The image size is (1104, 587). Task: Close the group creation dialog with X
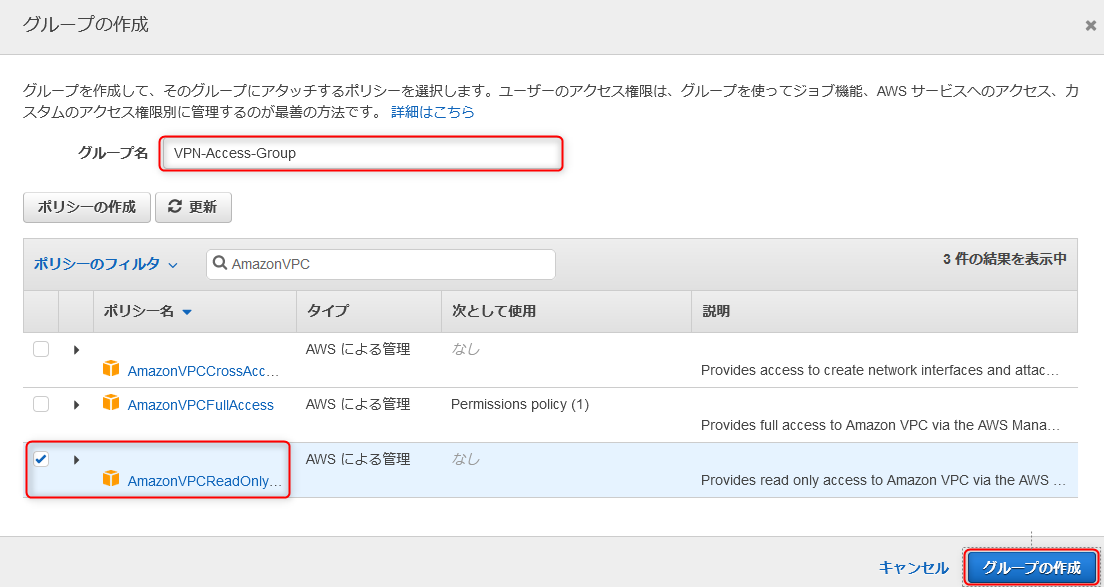tap(1091, 25)
